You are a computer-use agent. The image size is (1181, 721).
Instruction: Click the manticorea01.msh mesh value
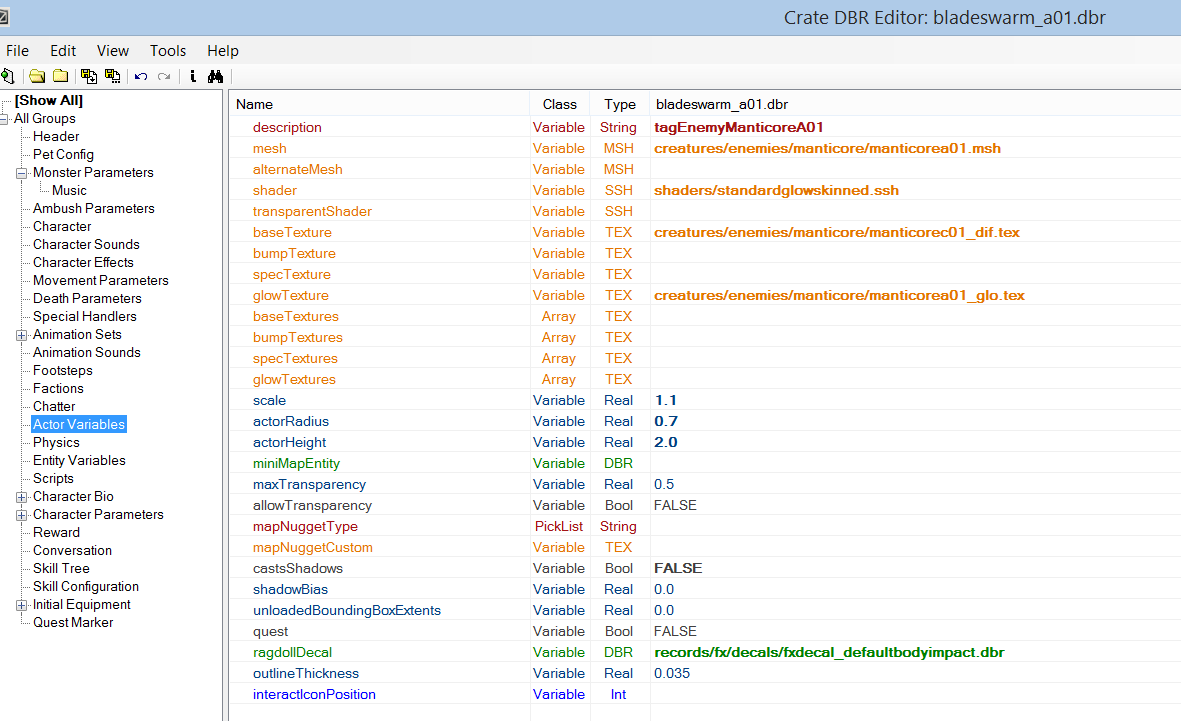tap(827, 148)
